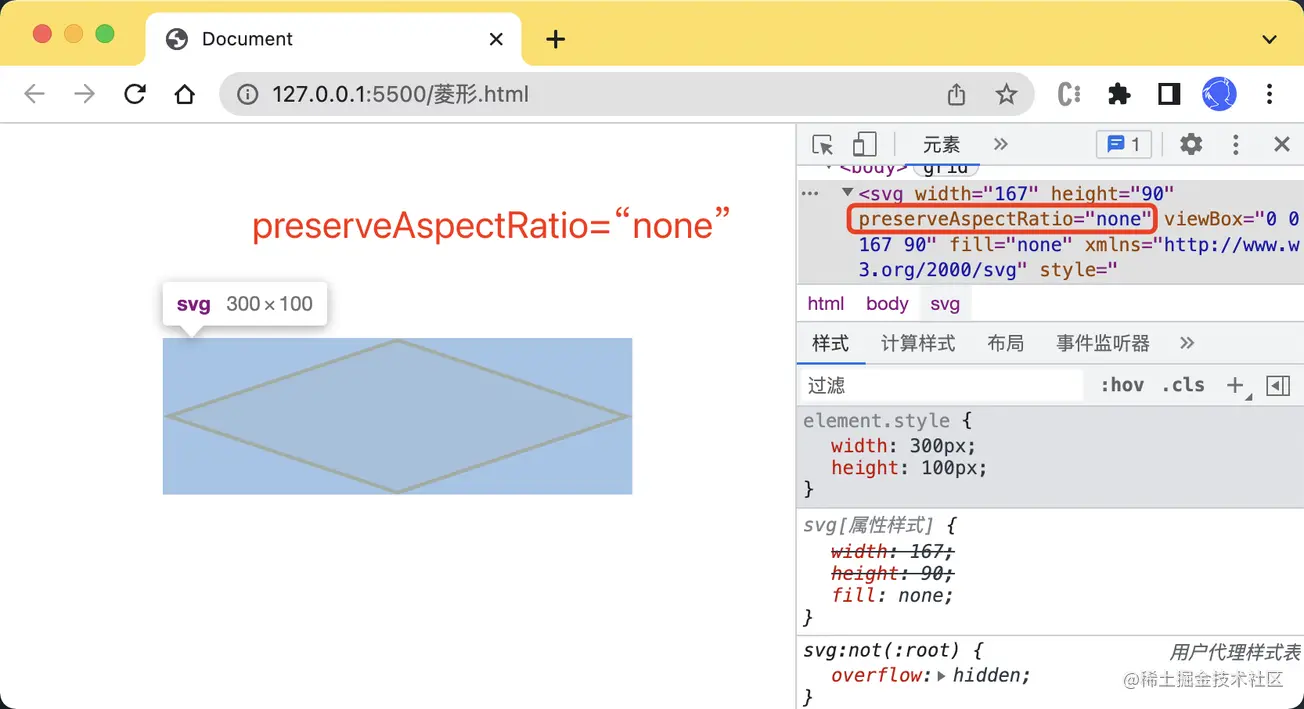This screenshot has height=709, width=1304.
Task: Select body in the DOM breadcrumb
Action: point(886,303)
